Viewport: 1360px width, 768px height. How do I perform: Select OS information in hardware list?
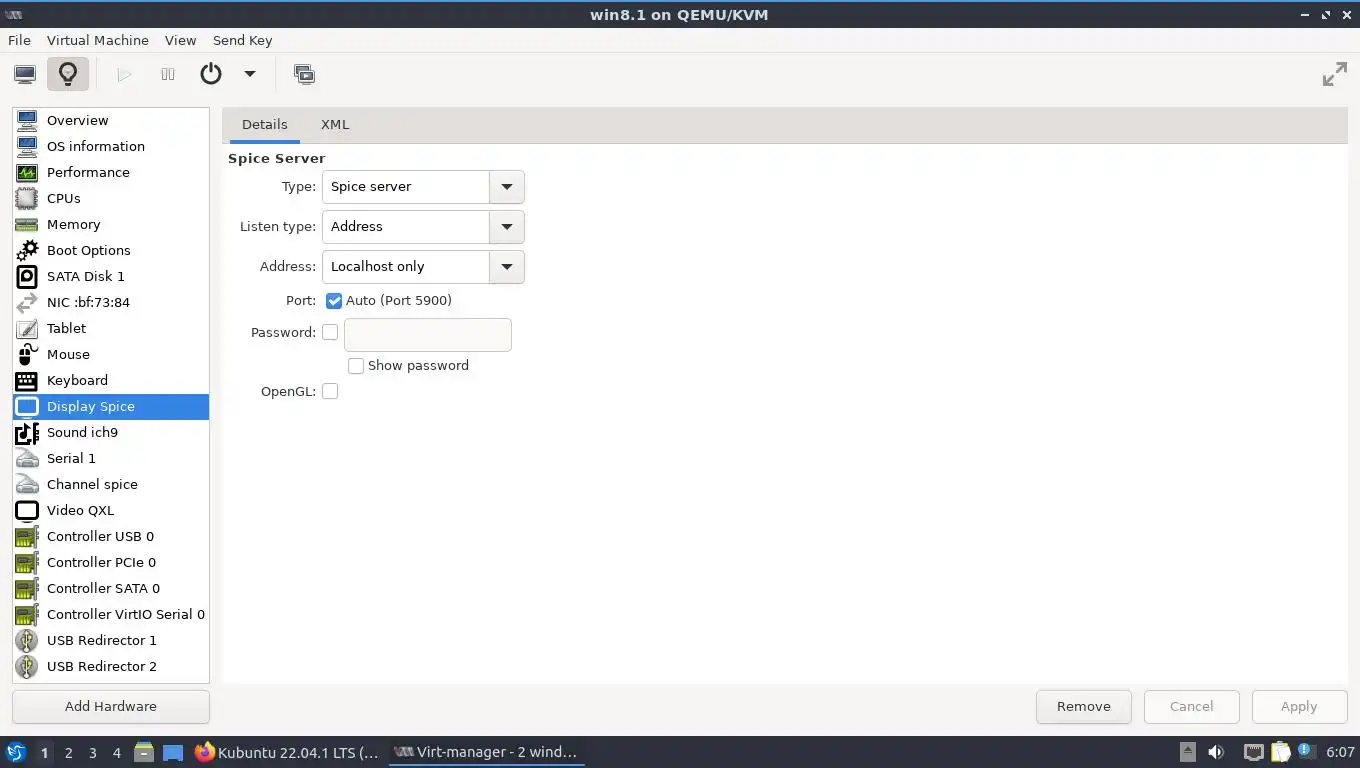(x=111, y=146)
